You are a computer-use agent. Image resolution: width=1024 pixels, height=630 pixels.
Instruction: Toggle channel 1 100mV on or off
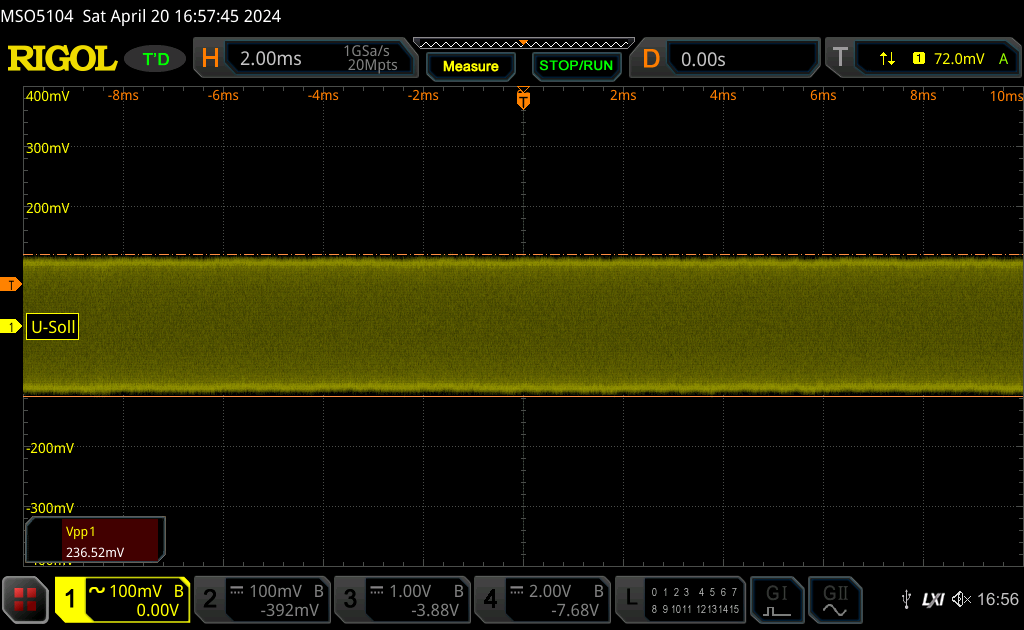pyautogui.click(x=122, y=599)
